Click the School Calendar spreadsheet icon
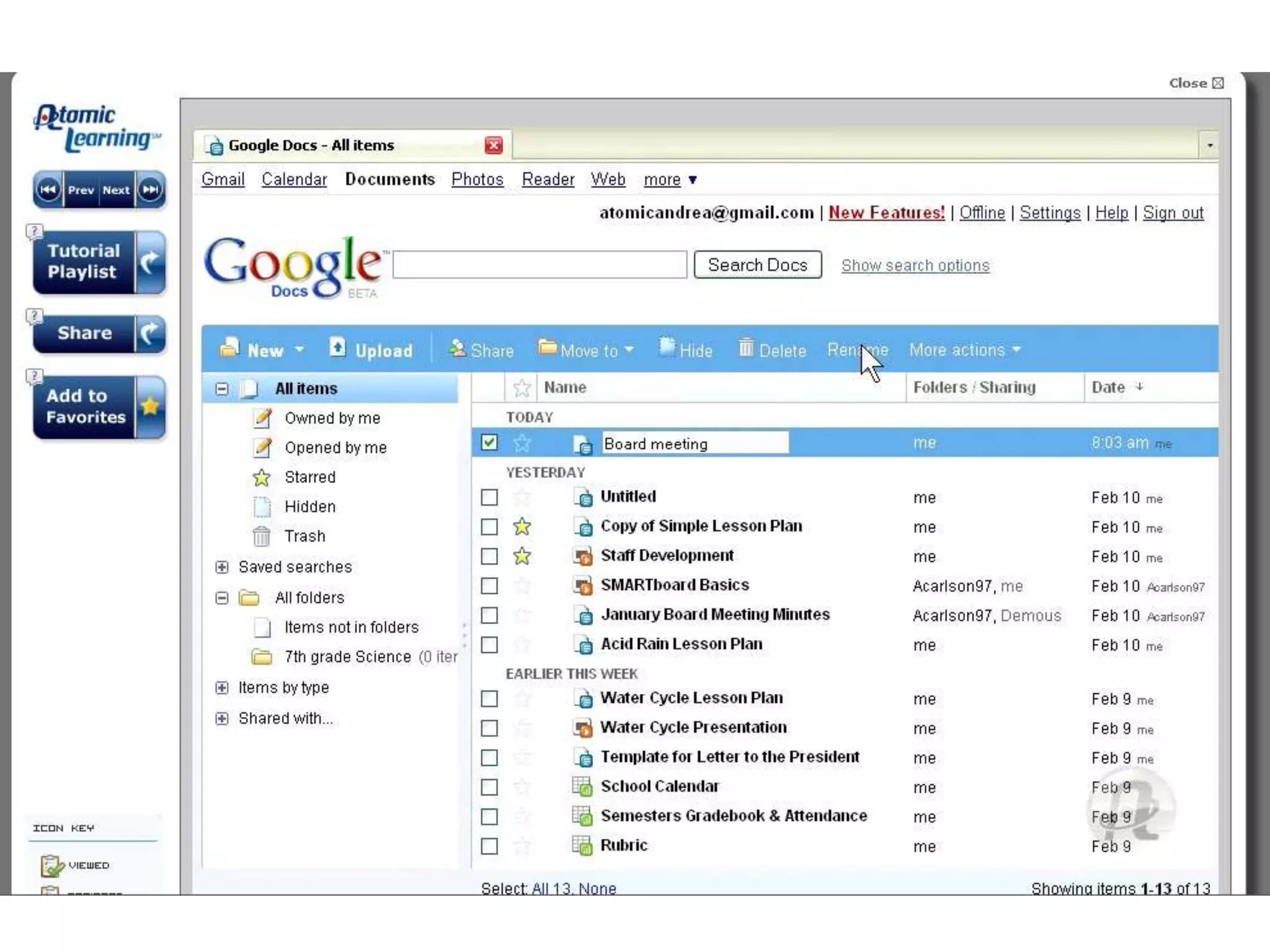1270x952 pixels. 582,787
